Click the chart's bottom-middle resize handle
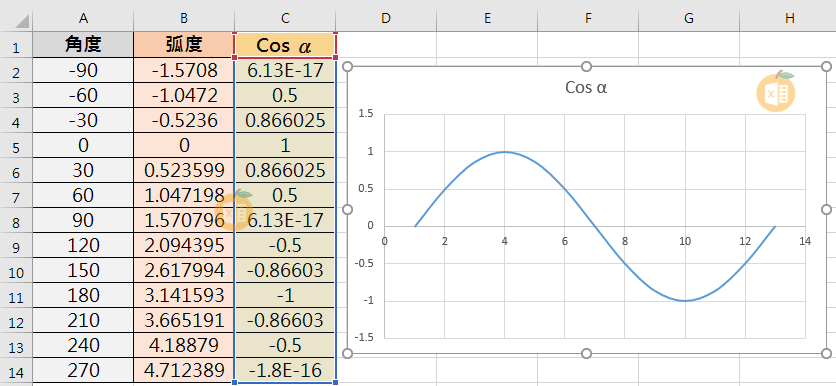The width and height of the screenshot is (836, 386). click(586, 353)
